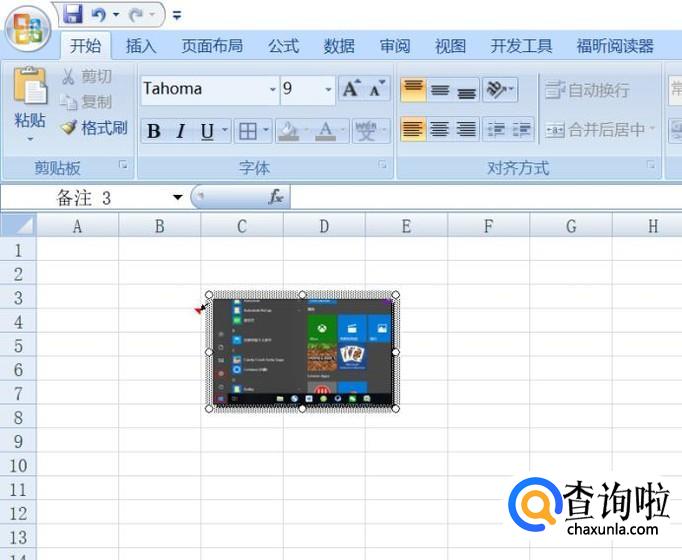Apply the fill color bucket

coord(288,131)
